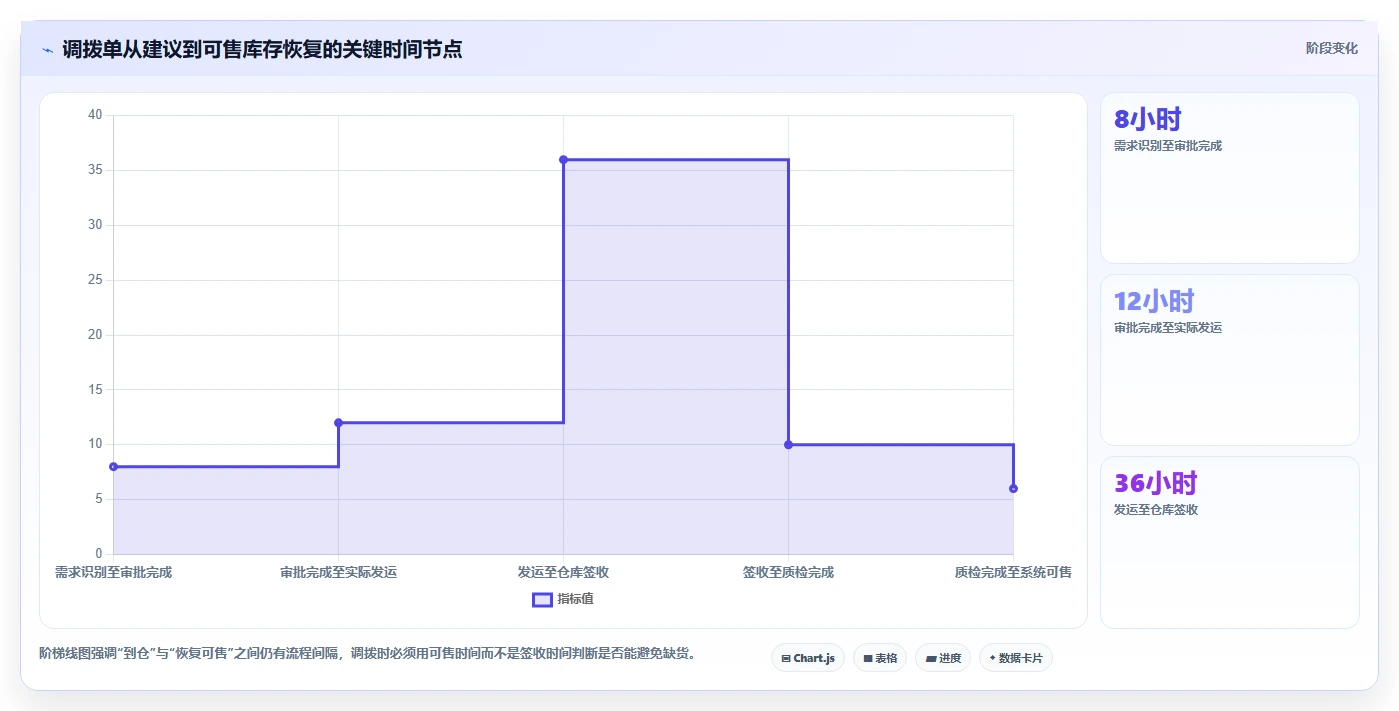Click the 质检完成至系统可售 axis label
This screenshot has width=1399, height=711.
tap(1013, 572)
